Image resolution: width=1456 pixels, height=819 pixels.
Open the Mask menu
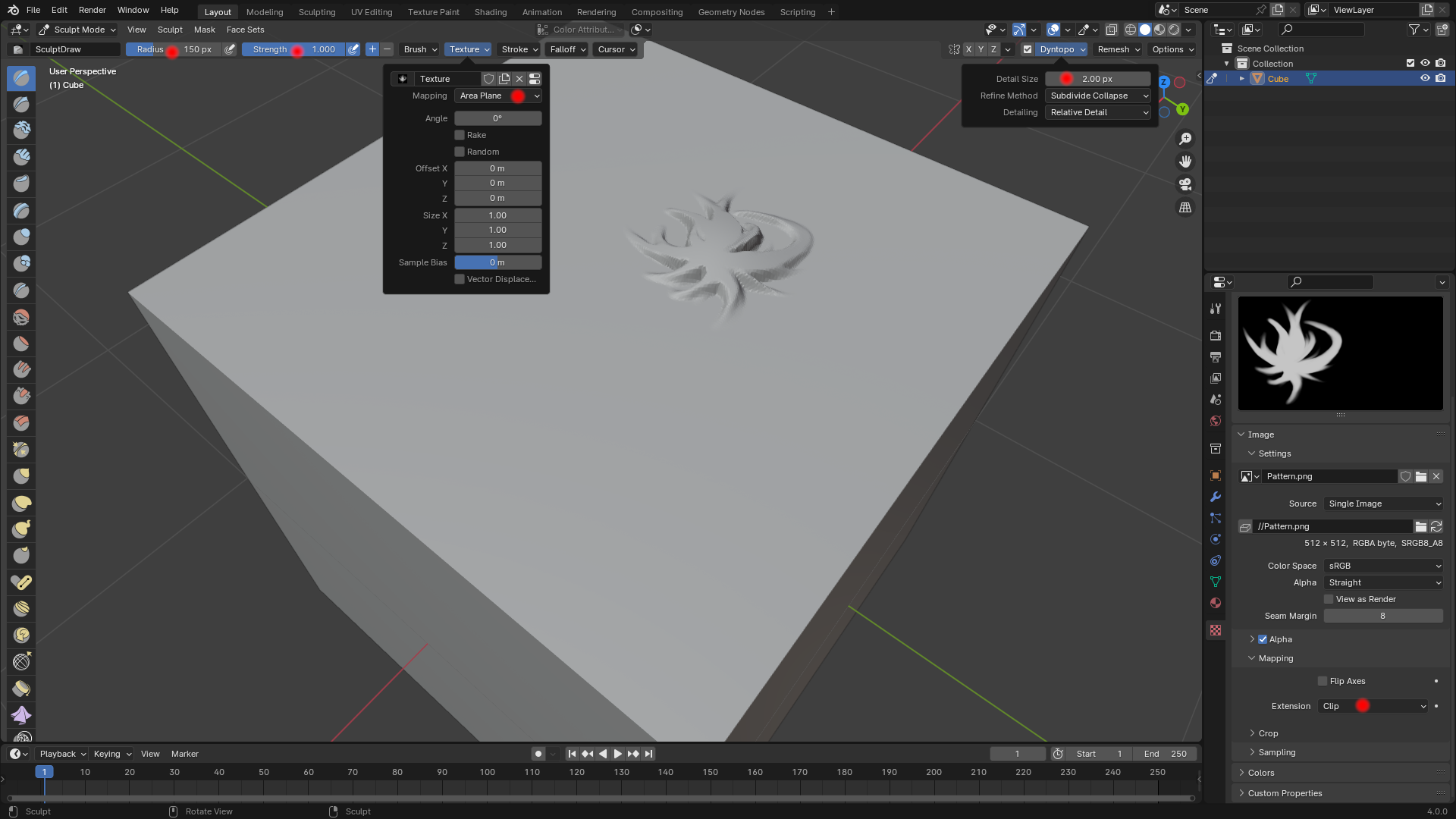[x=204, y=30]
